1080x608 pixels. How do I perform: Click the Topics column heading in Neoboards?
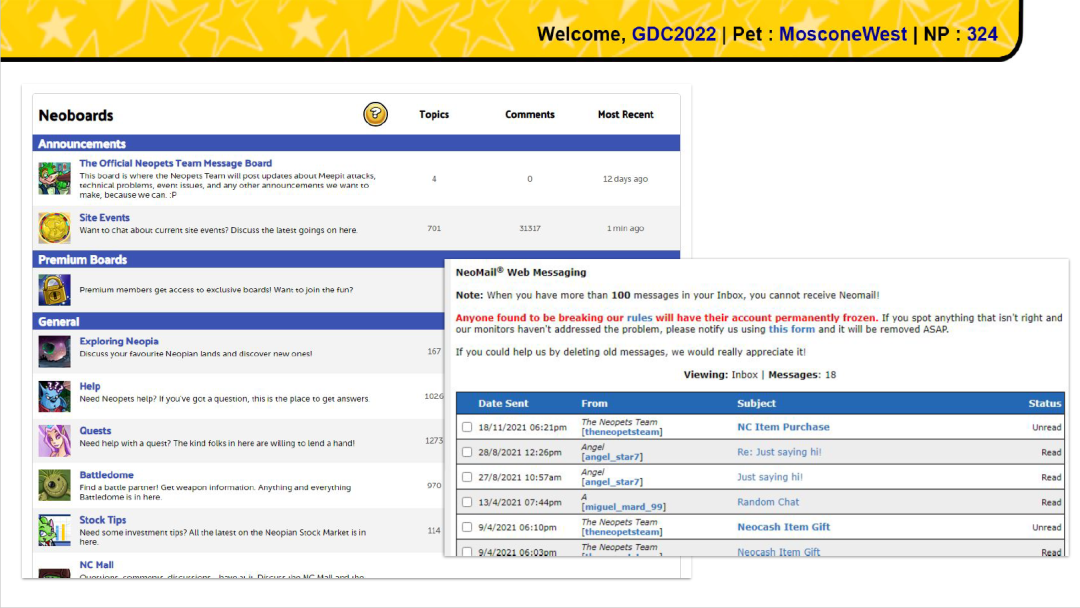click(x=434, y=114)
